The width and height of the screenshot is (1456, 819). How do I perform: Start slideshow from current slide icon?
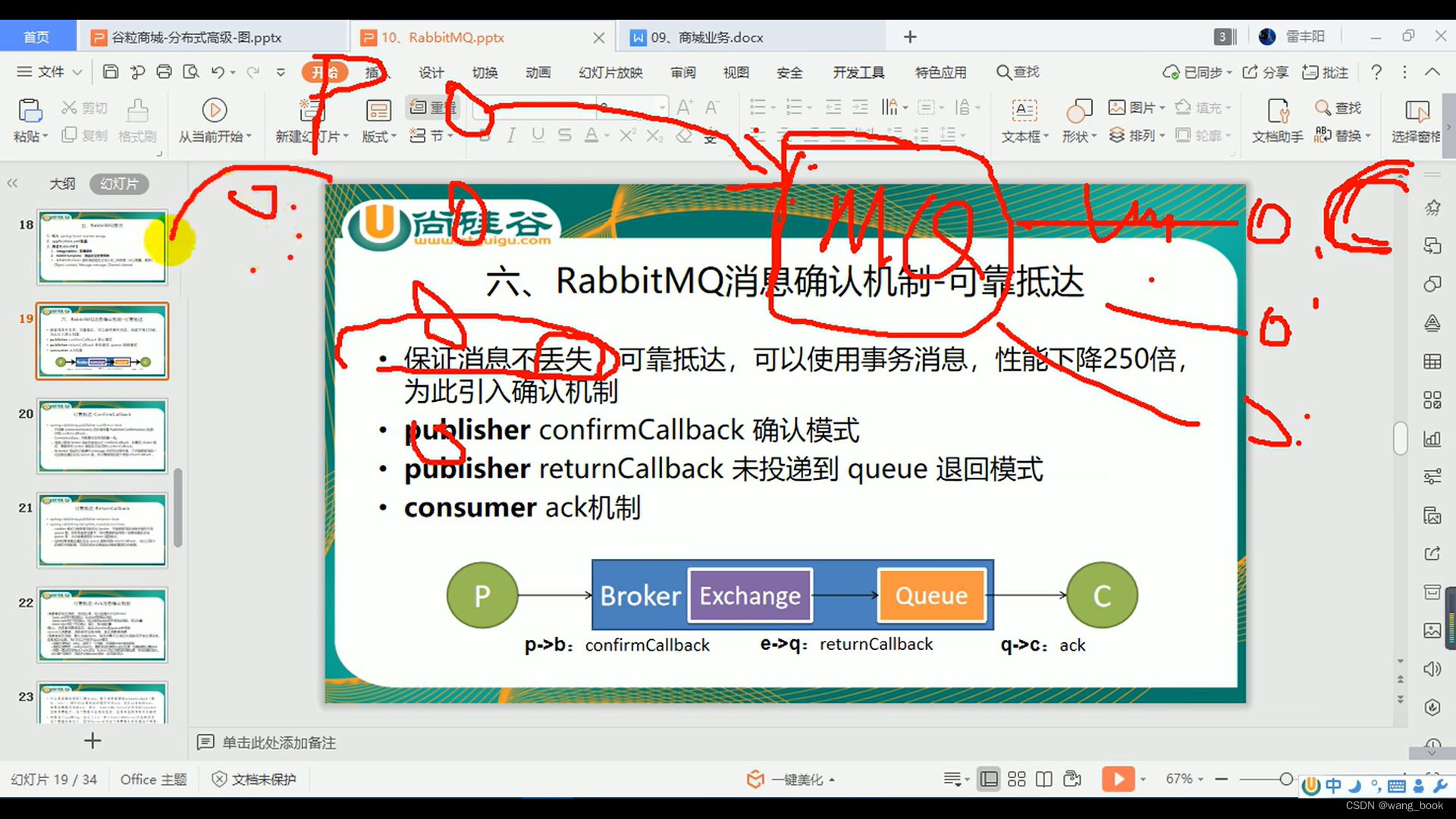point(215,111)
